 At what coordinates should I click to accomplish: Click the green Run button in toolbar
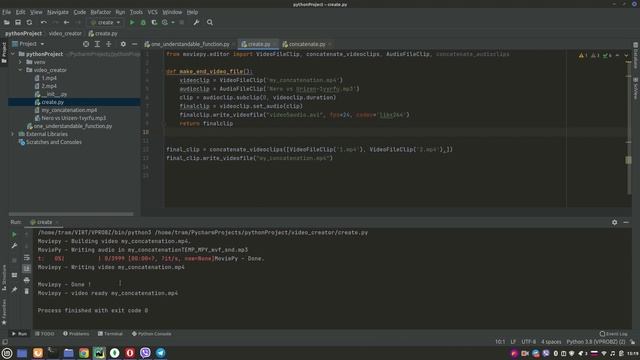tap(132, 22)
